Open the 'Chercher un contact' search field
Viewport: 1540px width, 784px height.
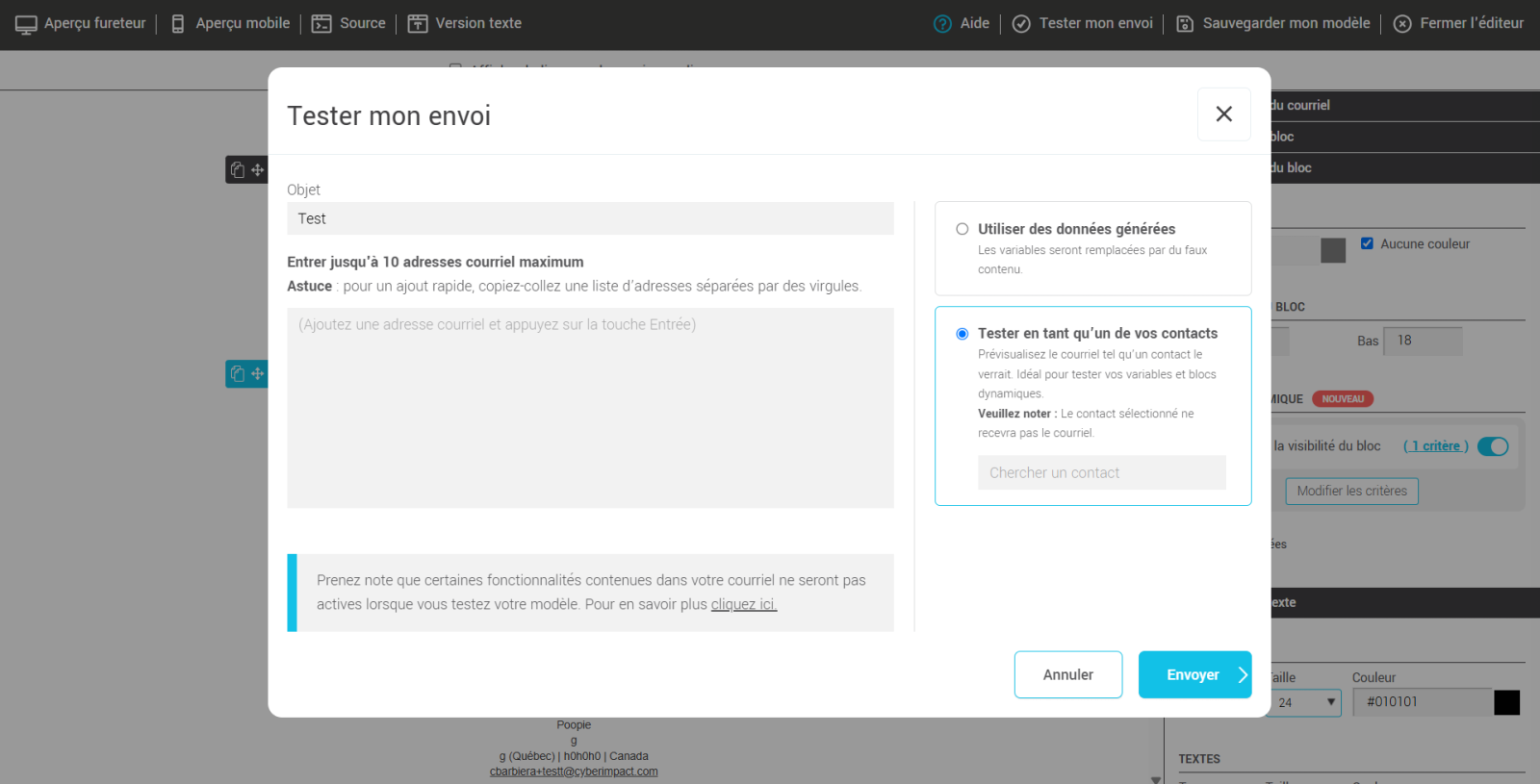tap(1101, 473)
